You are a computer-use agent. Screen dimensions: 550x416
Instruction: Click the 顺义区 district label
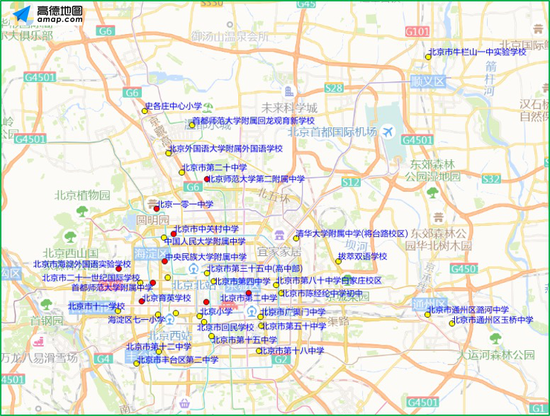[x=428, y=81]
